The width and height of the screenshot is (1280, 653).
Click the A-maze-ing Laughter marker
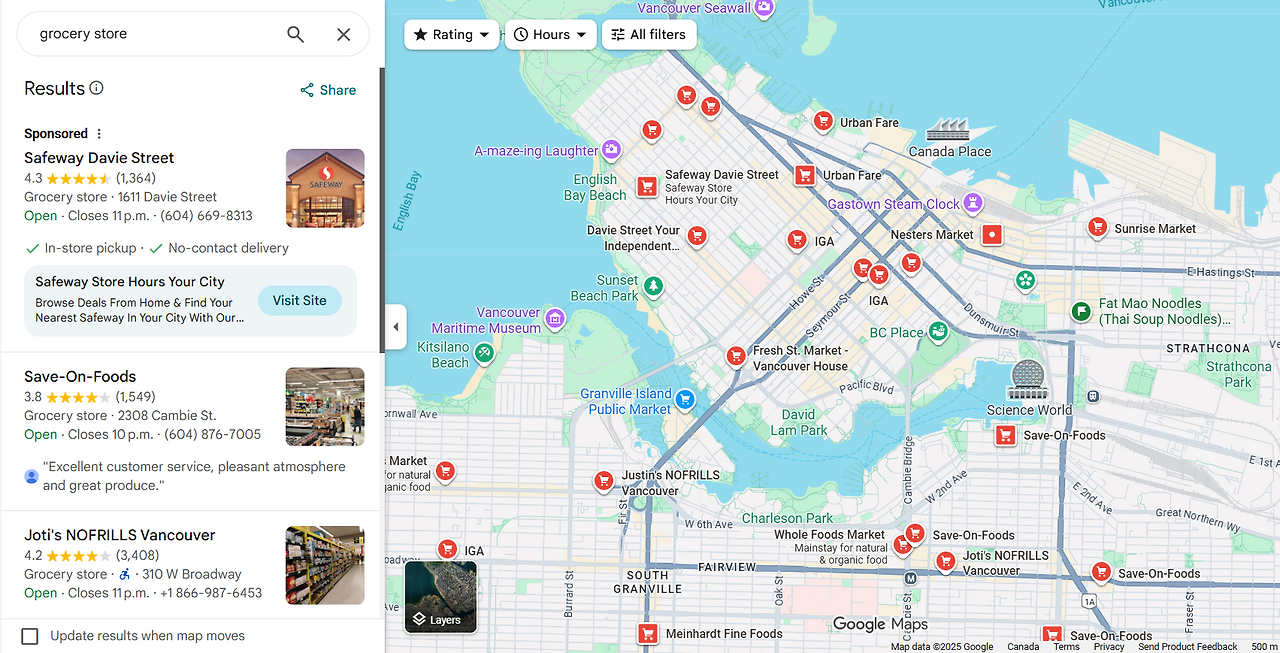click(x=611, y=150)
